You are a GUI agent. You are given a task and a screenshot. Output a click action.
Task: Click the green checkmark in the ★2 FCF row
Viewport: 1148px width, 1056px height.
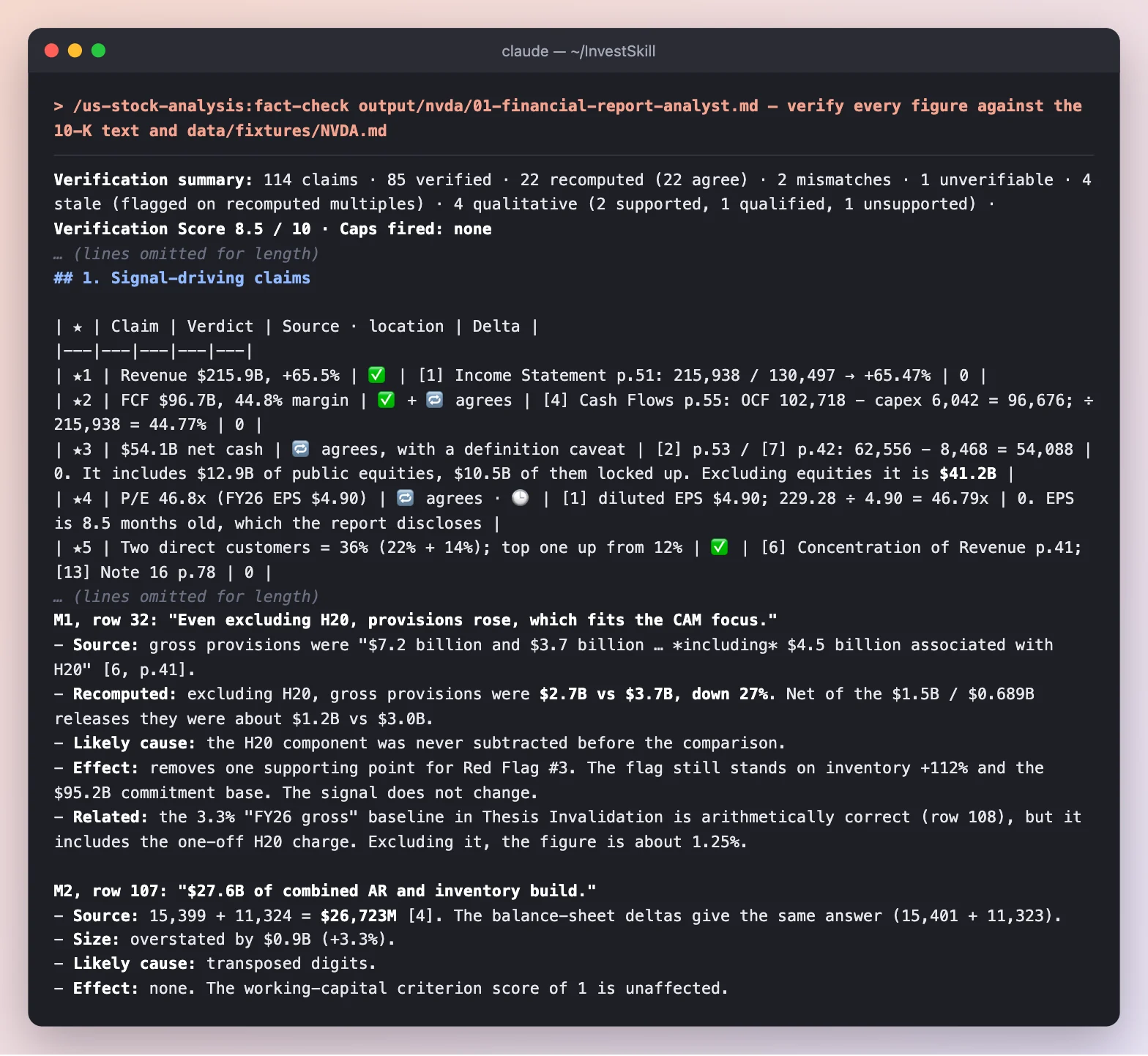click(x=387, y=400)
